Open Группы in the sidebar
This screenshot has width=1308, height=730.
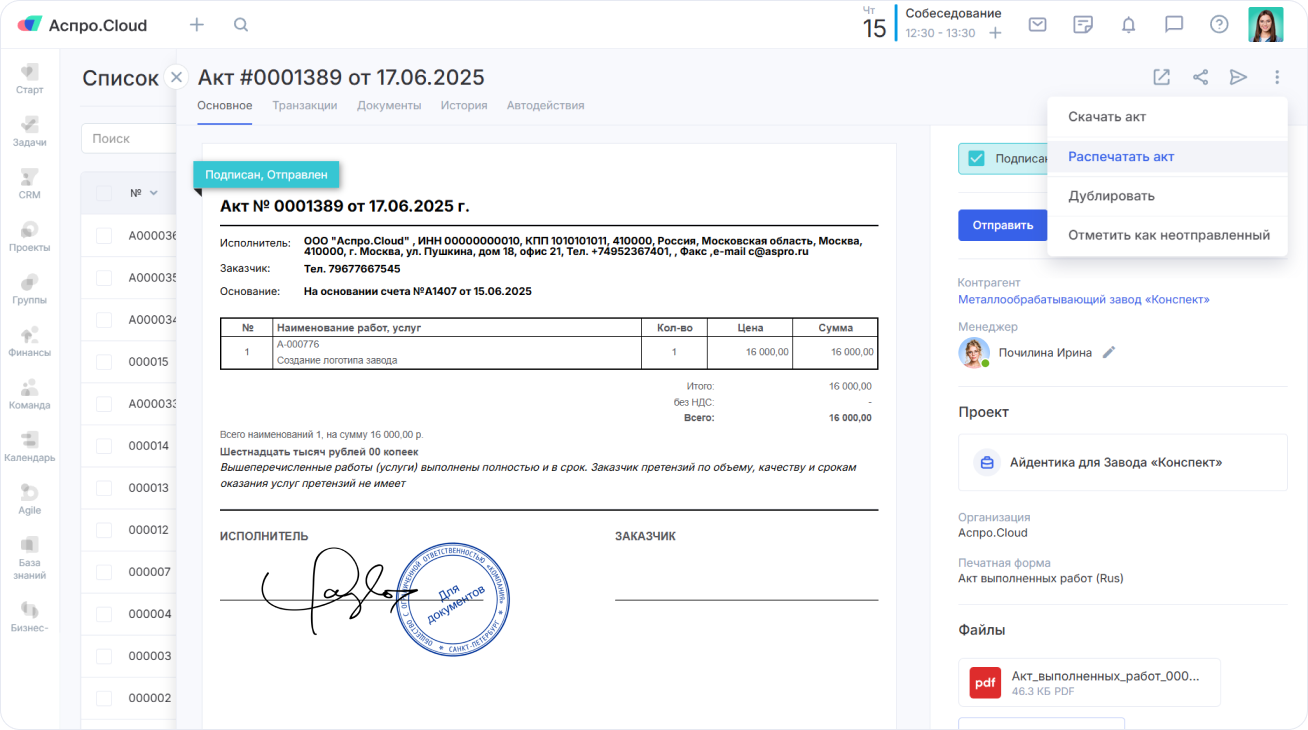(x=29, y=289)
